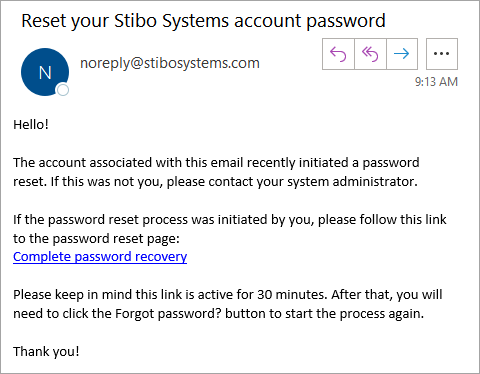Click the presence status circle on avatar
The height and width of the screenshot is (374, 480).
click(x=63, y=90)
